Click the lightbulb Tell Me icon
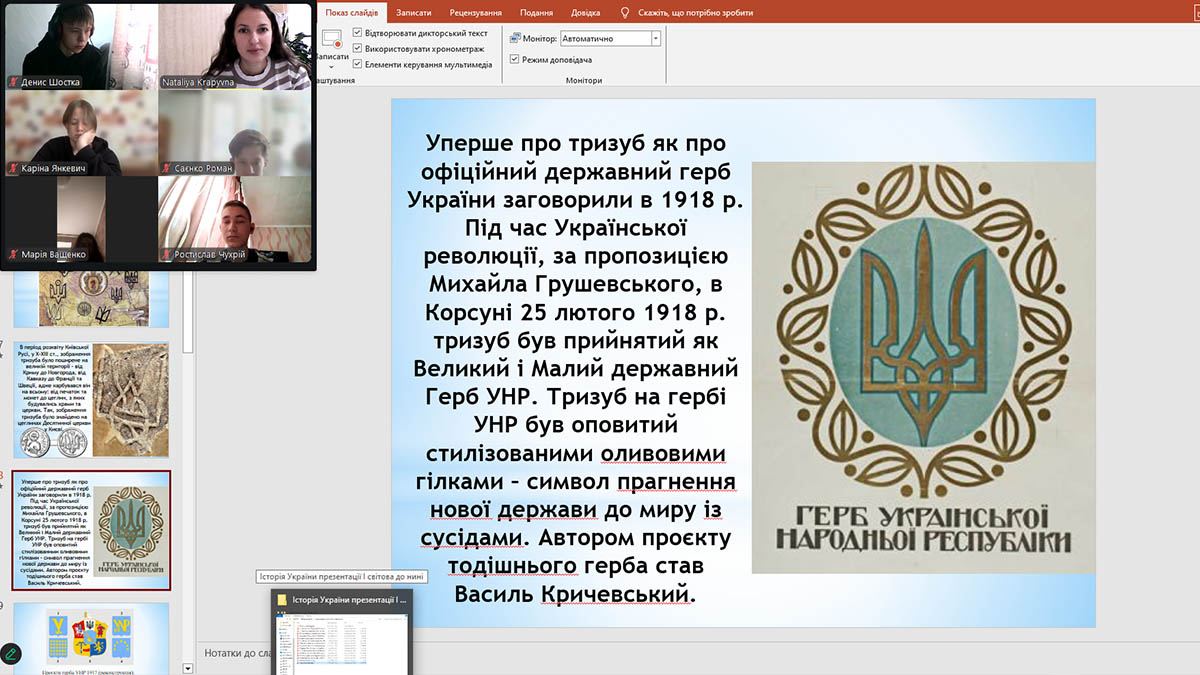This screenshot has width=1200, height=675. click(x=625, y=13)
